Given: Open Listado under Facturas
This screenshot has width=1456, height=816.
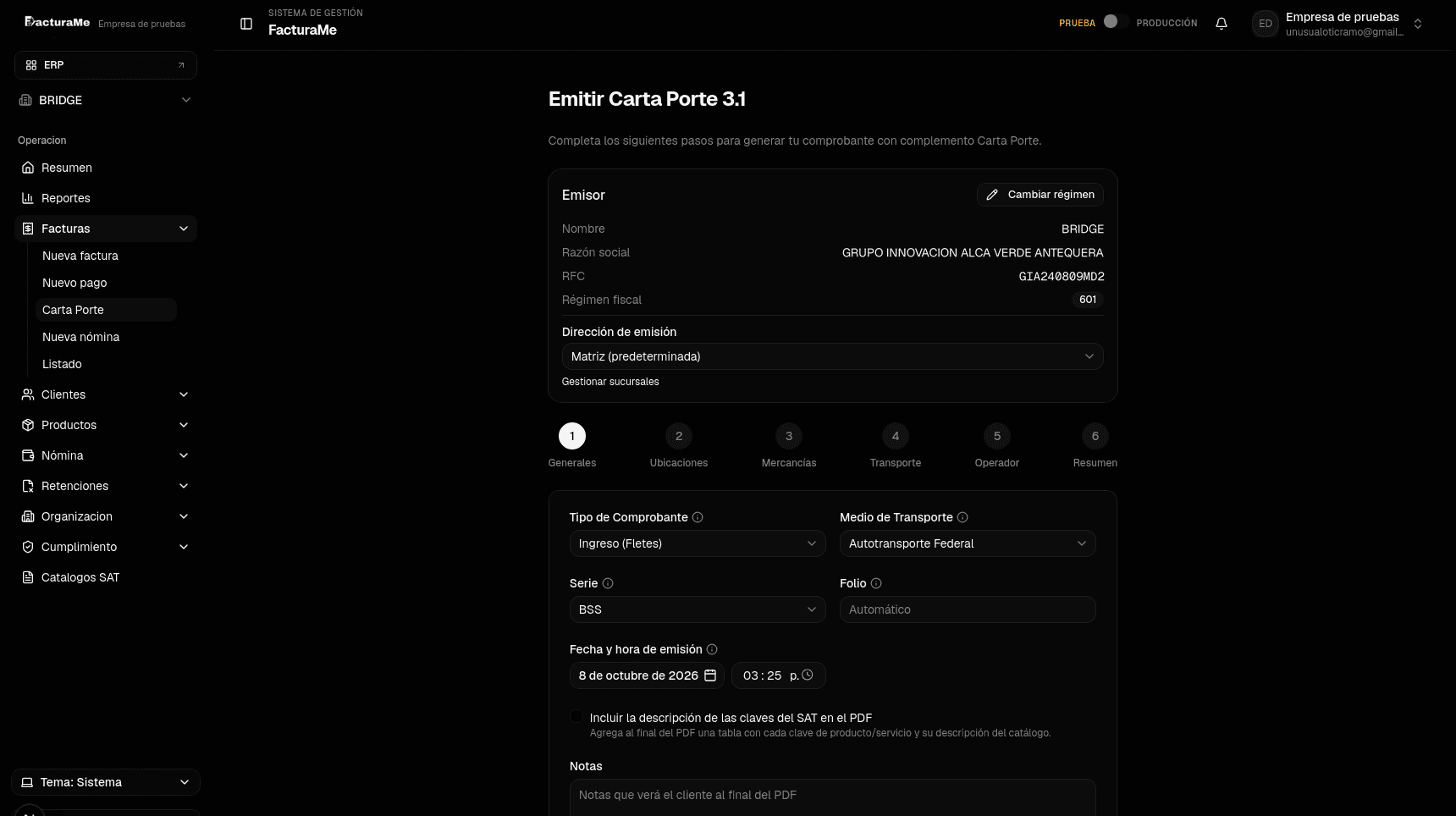Looking at the screenshot, I should pyautogui.click(x=62, y=364).
